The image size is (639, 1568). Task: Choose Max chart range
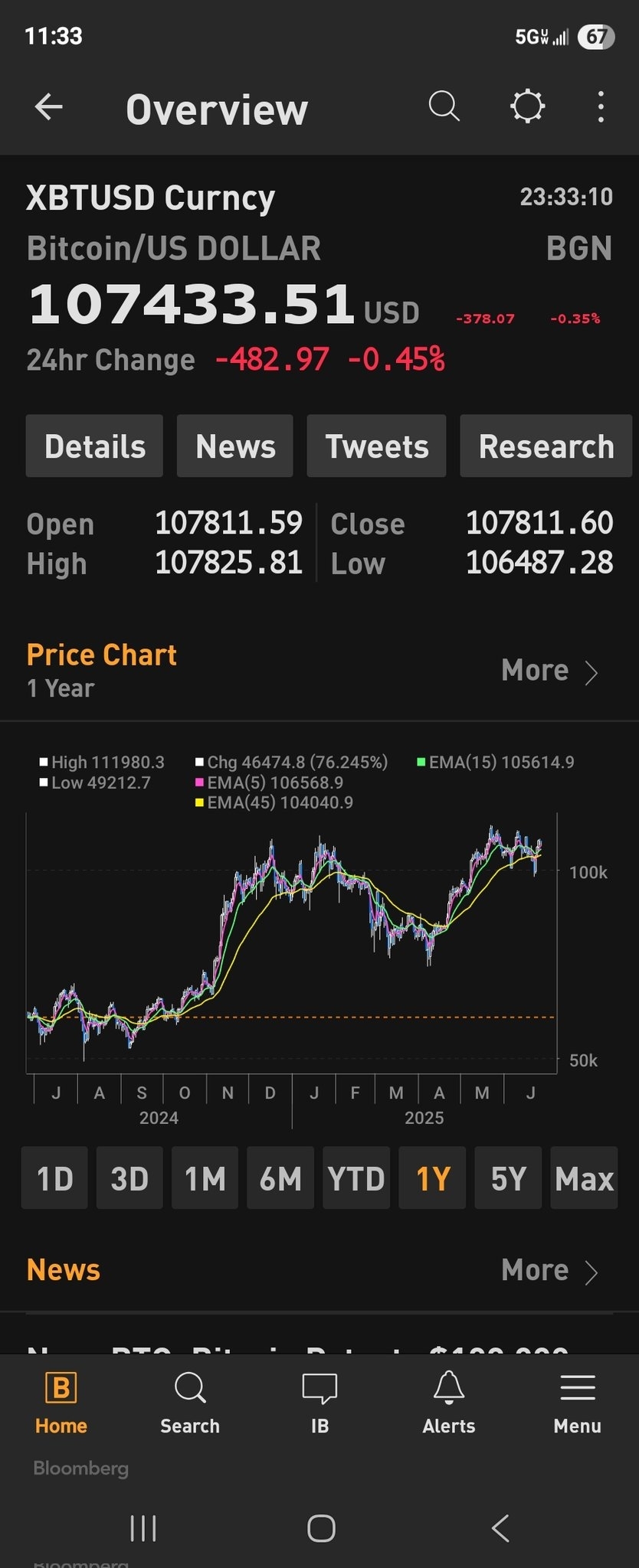(584, 1178)
